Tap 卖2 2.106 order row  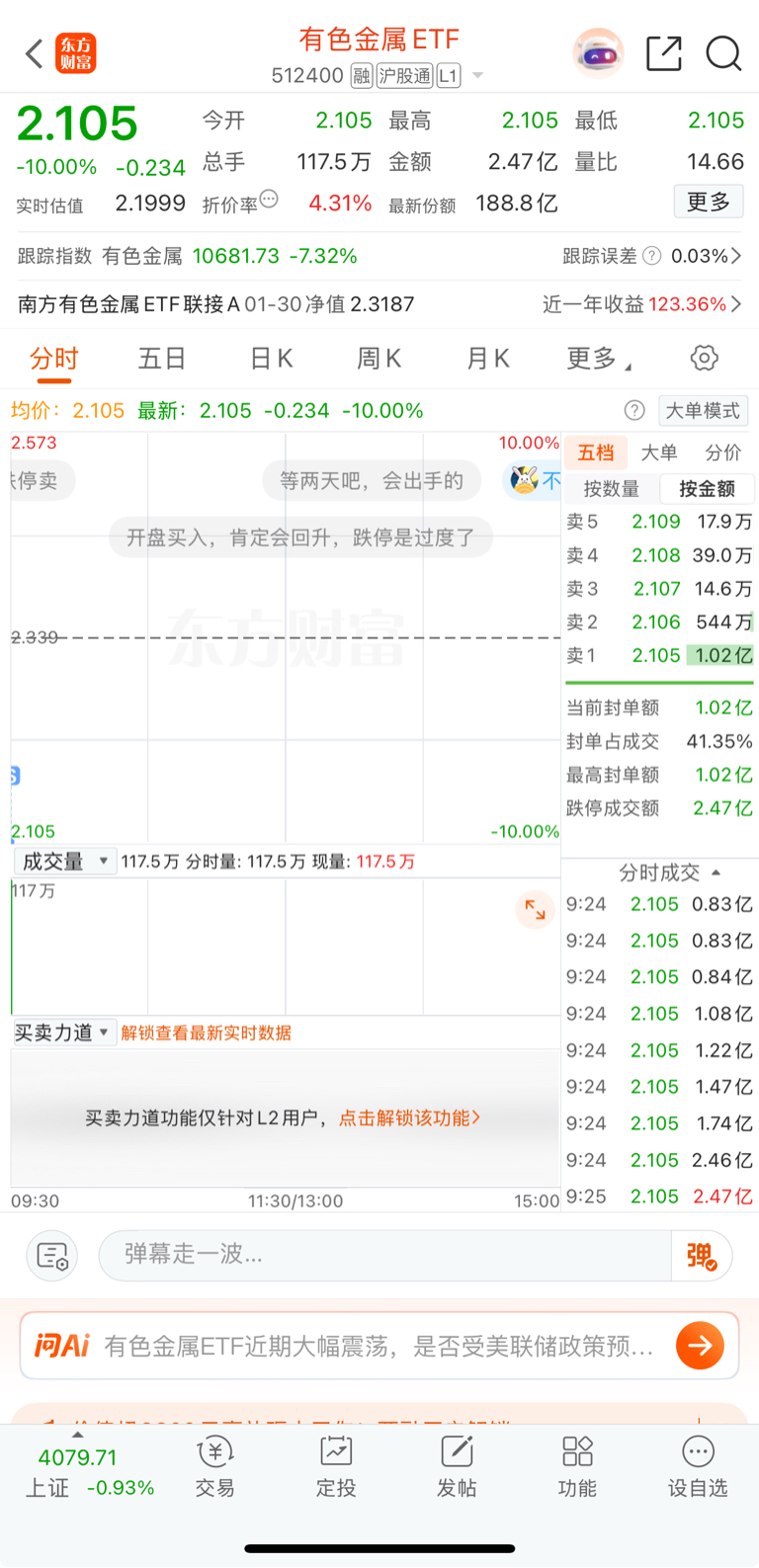(x=659, y=621)
